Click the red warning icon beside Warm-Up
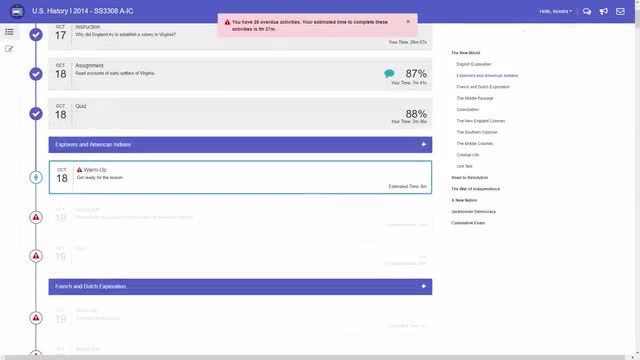 80,170
